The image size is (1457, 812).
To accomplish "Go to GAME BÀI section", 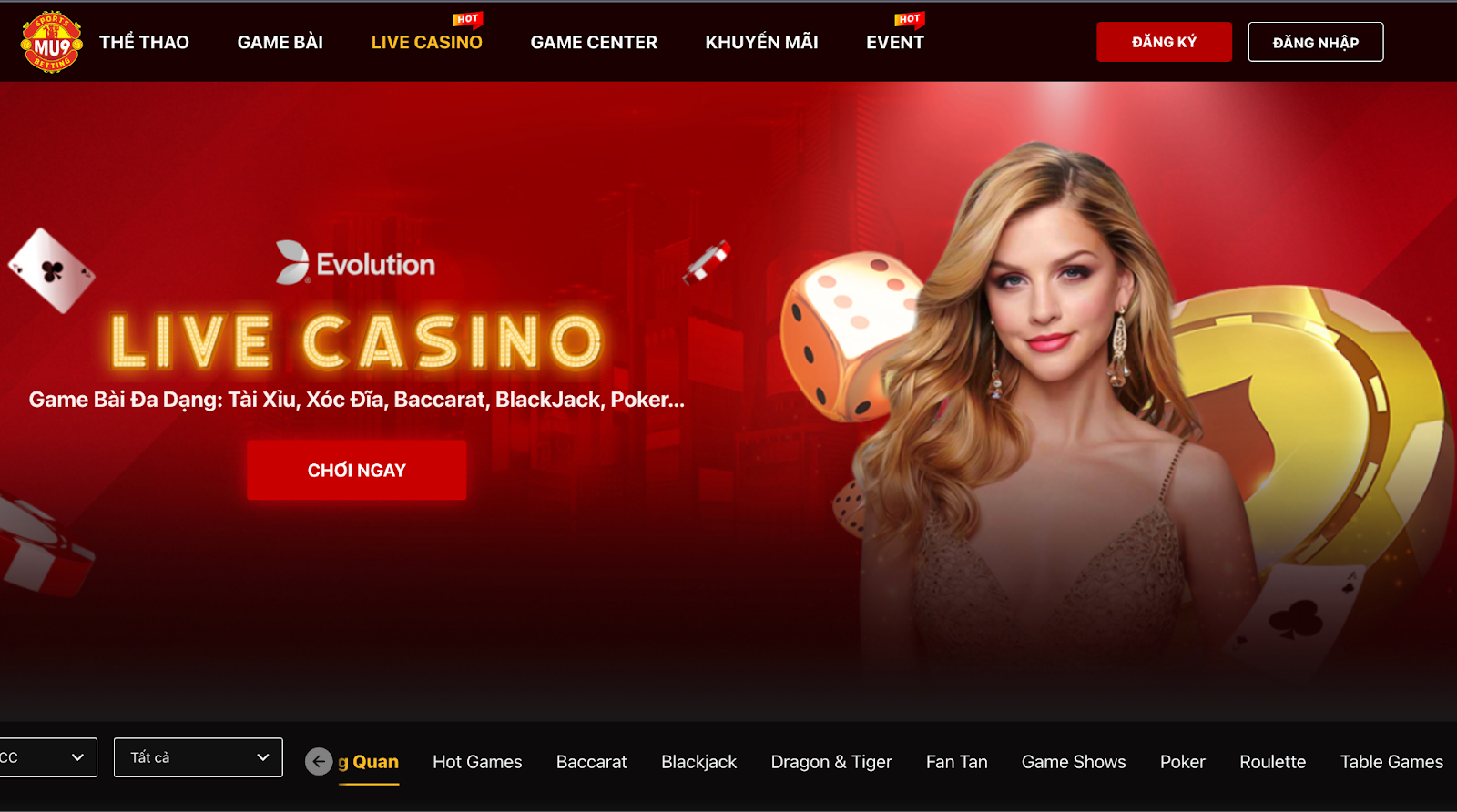I will coord(280,42).
